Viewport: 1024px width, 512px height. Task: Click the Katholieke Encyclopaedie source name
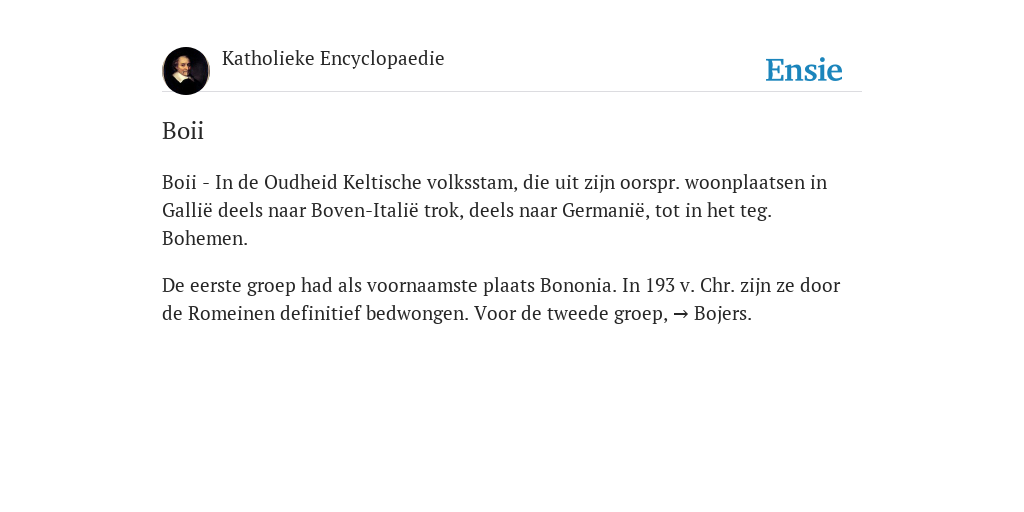tap(333, 59)
